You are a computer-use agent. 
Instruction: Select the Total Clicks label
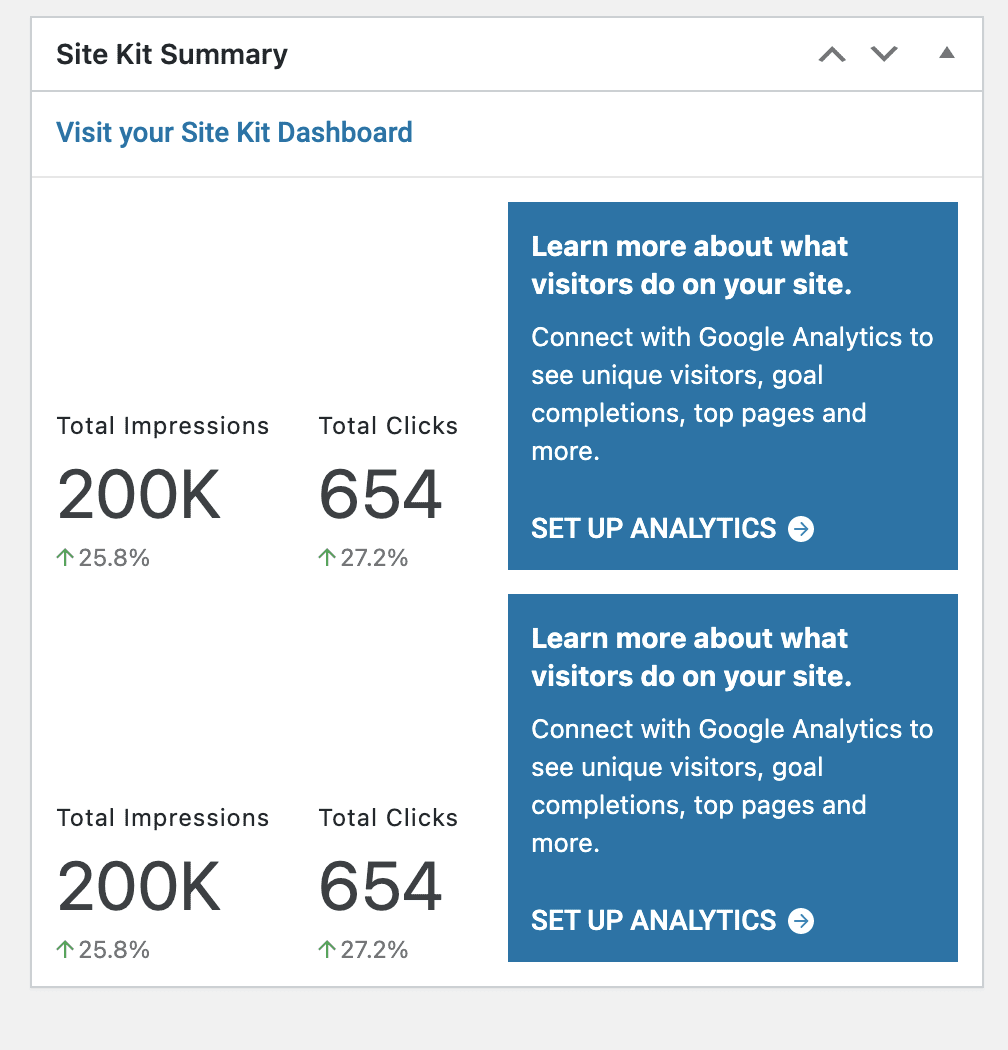point(387,425)
